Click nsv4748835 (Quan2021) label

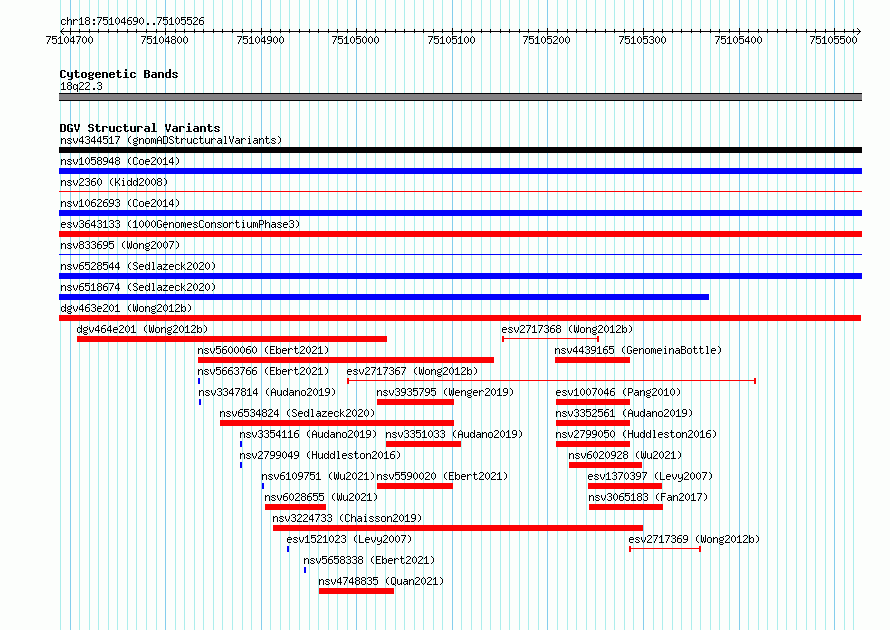pyautogui.click(x=381, y=581)
